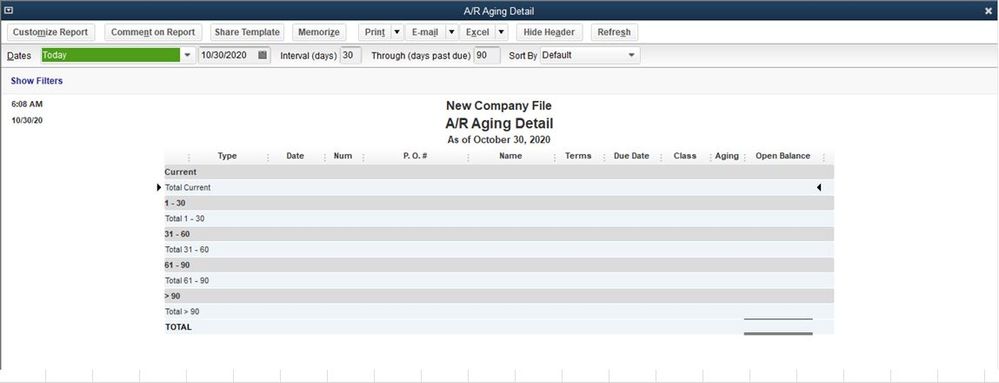Click the Excel button

click(x=477, y=33)
